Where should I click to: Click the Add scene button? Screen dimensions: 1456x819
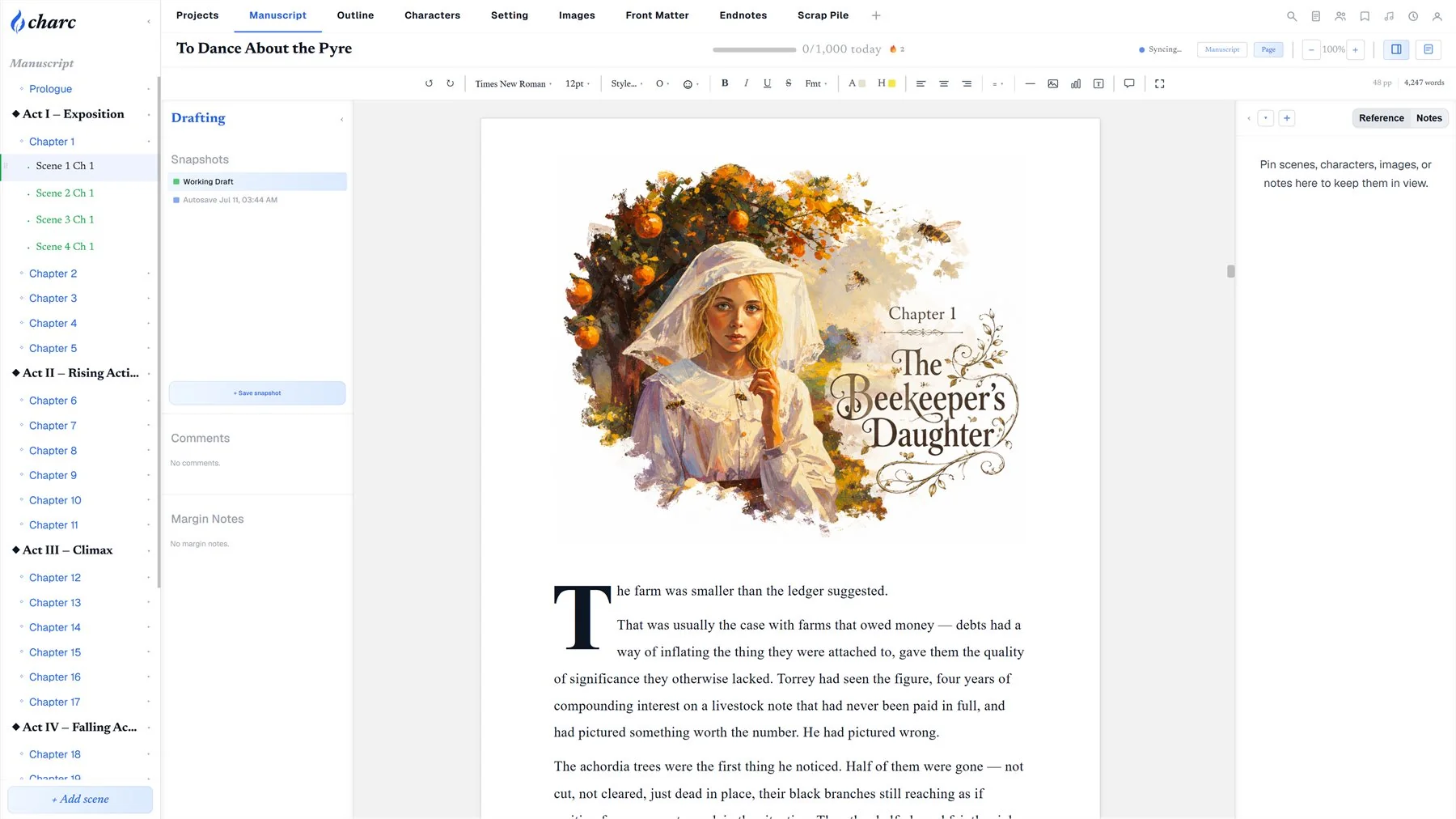80,800
